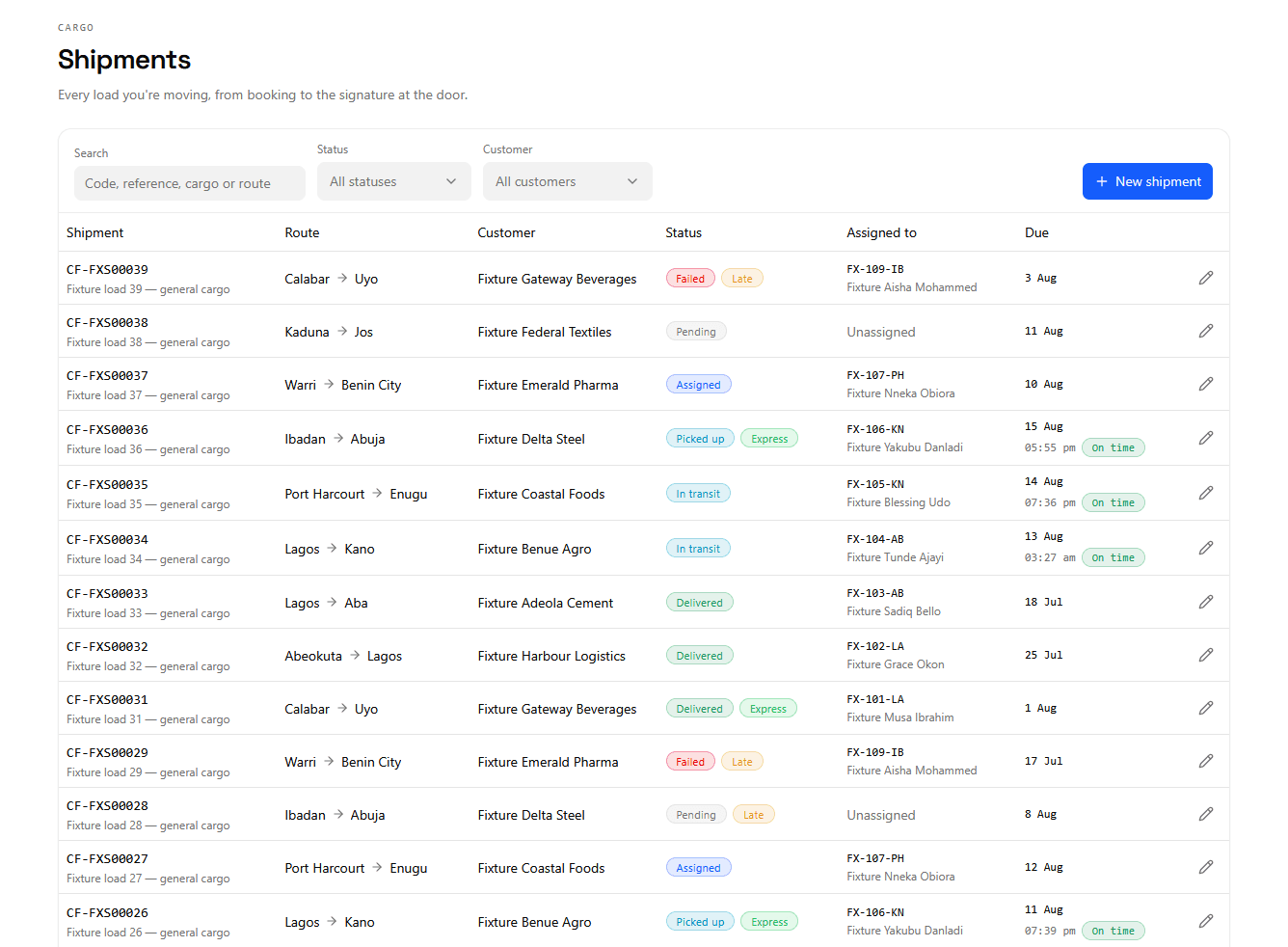Open shipment code CF-FXS00037
The width and height of the screenshot is (1288, 947).
click(107, 376)
